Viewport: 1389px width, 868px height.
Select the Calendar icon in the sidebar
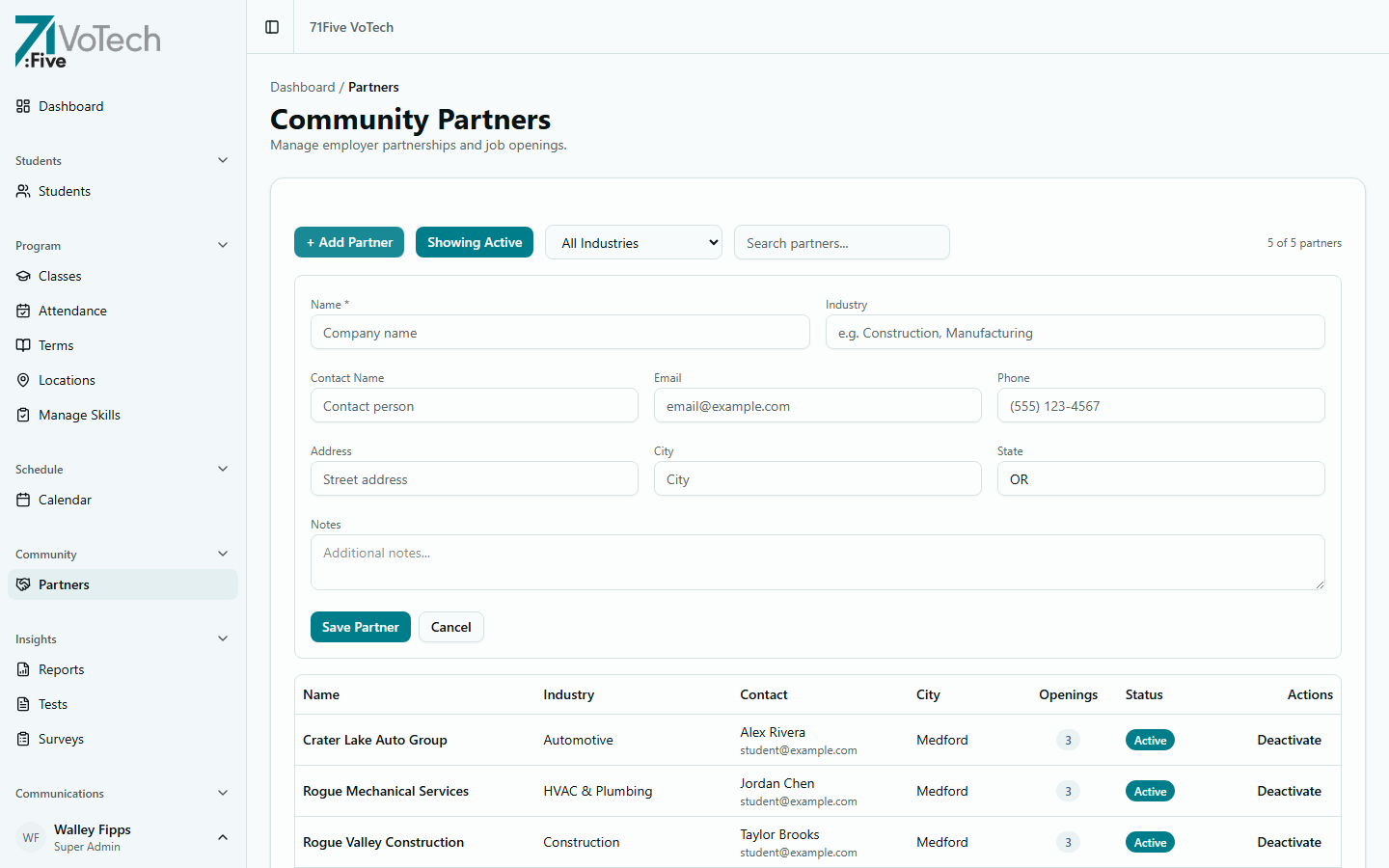point(22,500)
